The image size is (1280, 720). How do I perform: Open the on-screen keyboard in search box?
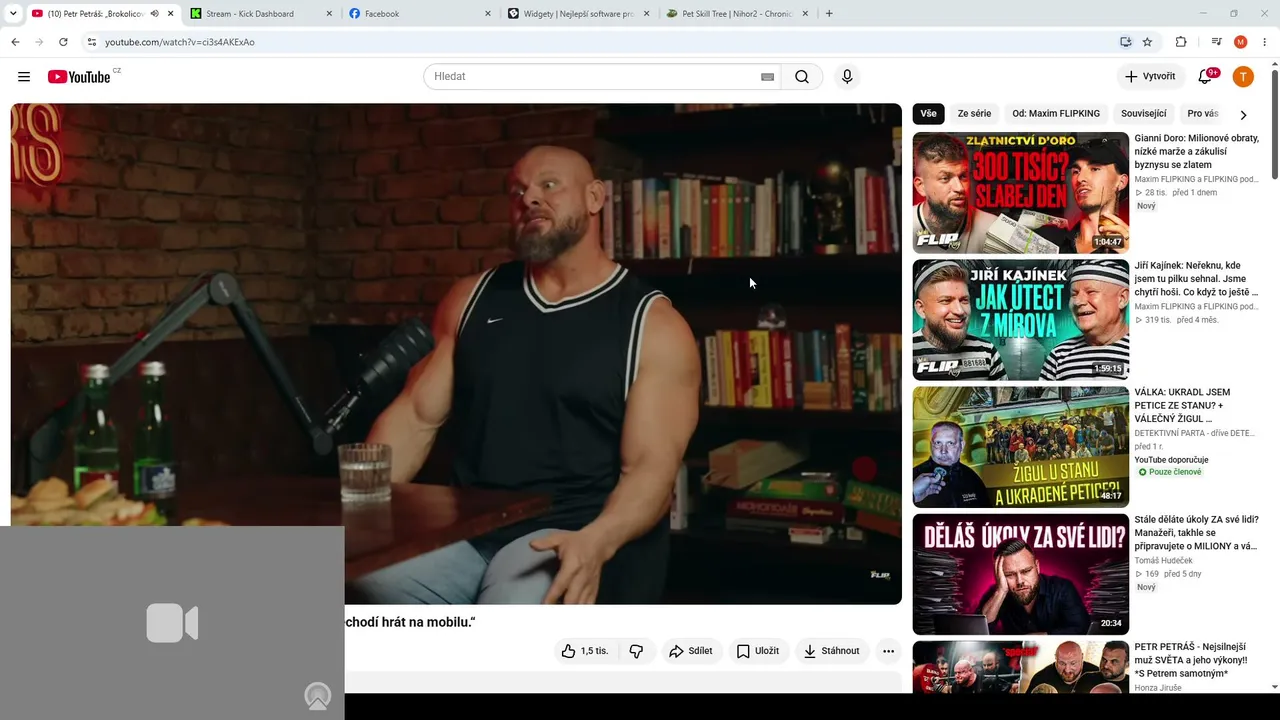click(767, 77)
